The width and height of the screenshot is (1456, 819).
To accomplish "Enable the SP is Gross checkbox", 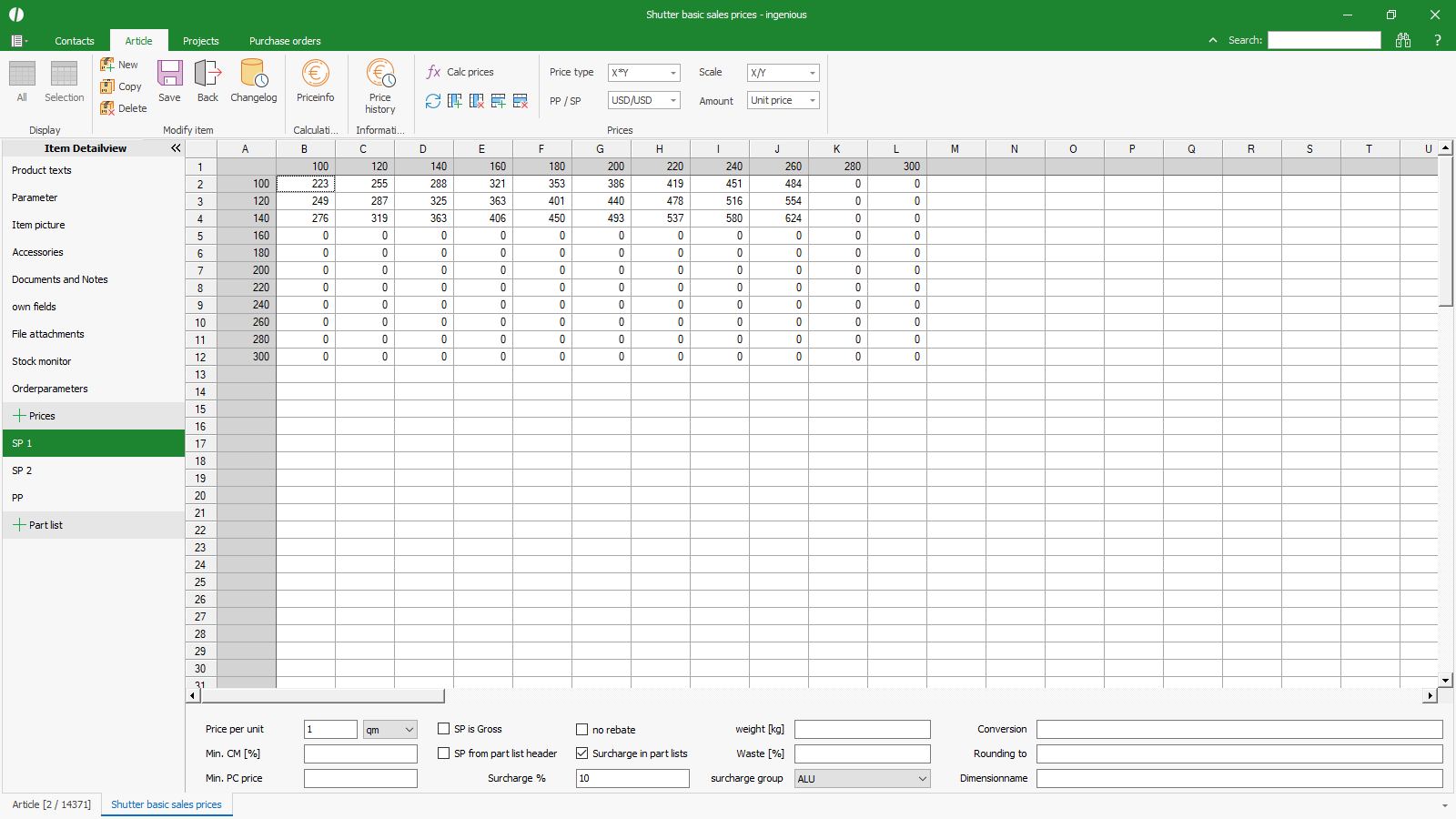I will pos(444,729).
